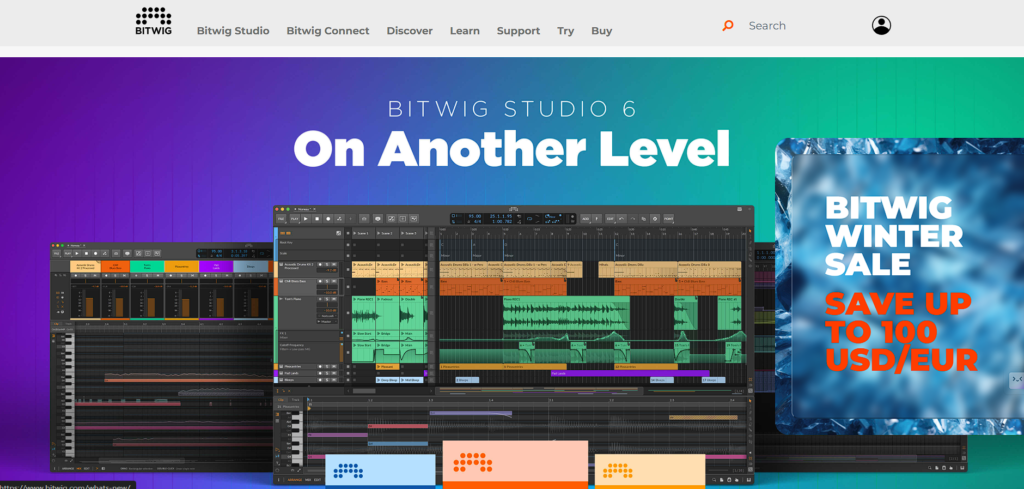Go to the Support section

pyautogui.click(x=518, y=31)
